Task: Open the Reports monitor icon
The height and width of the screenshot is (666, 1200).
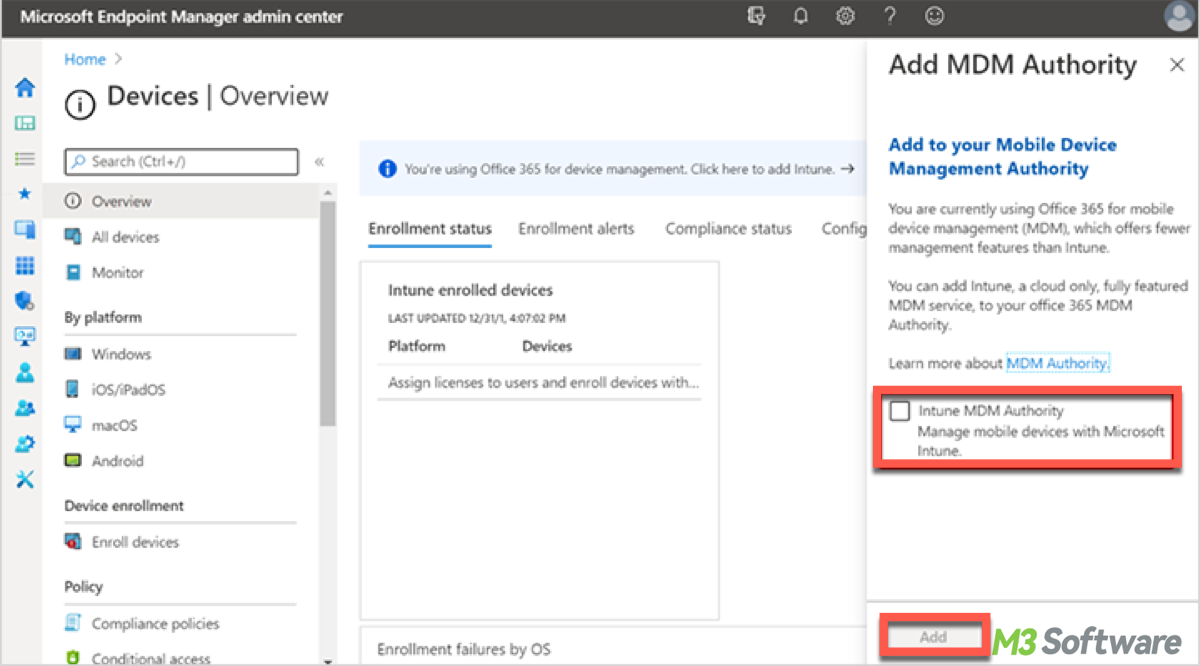Action: coord(25,336)
